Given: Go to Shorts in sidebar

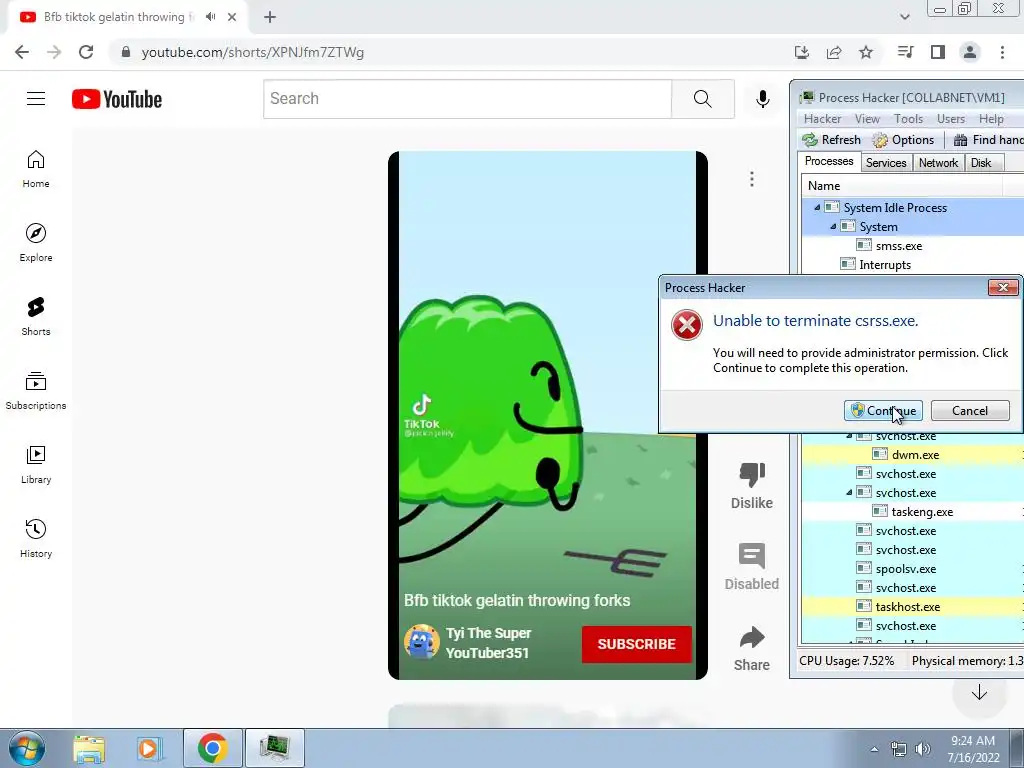Looking at the screenshot, I should [x=36, y=317].
